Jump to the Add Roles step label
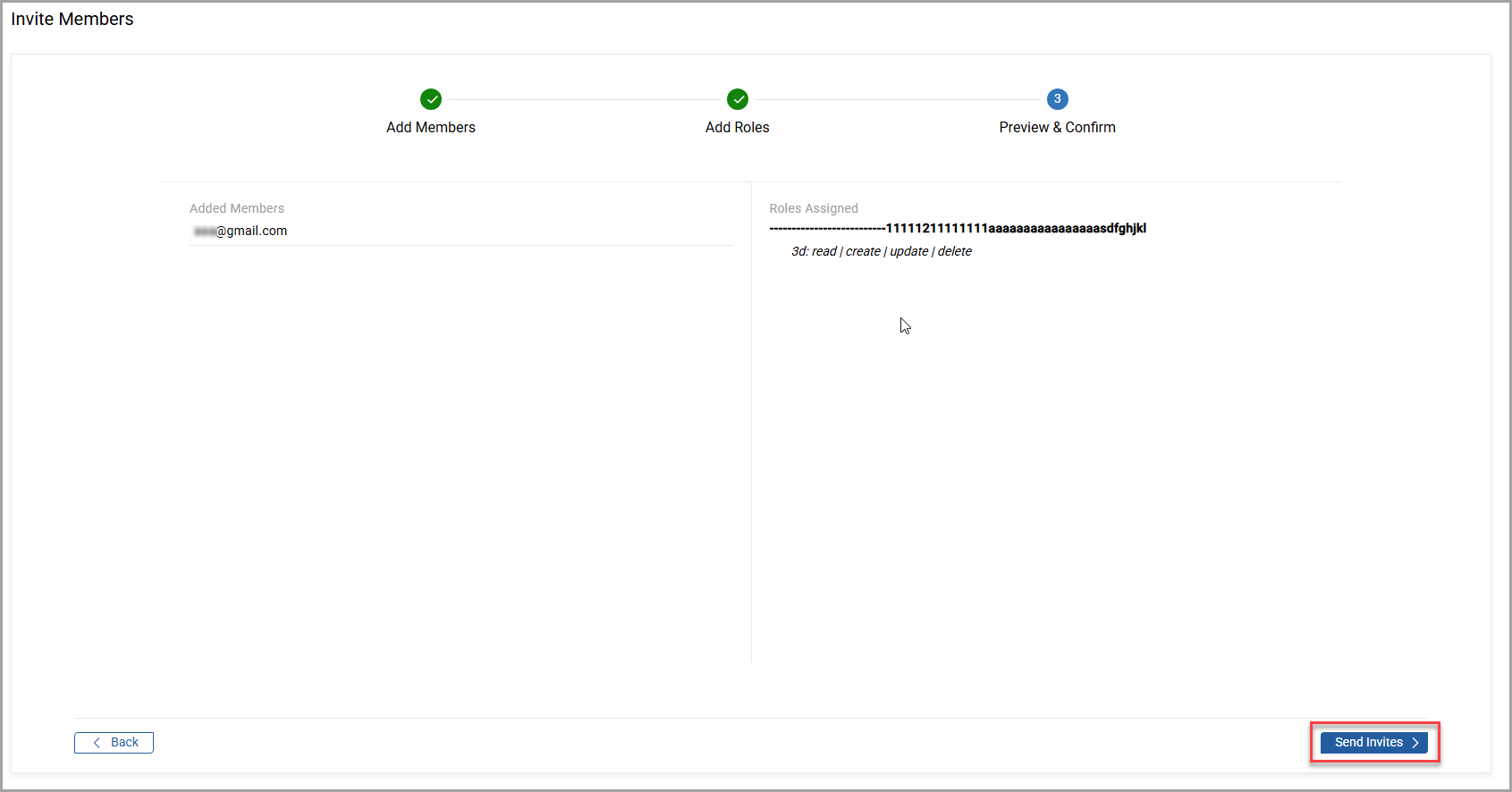 737,127
